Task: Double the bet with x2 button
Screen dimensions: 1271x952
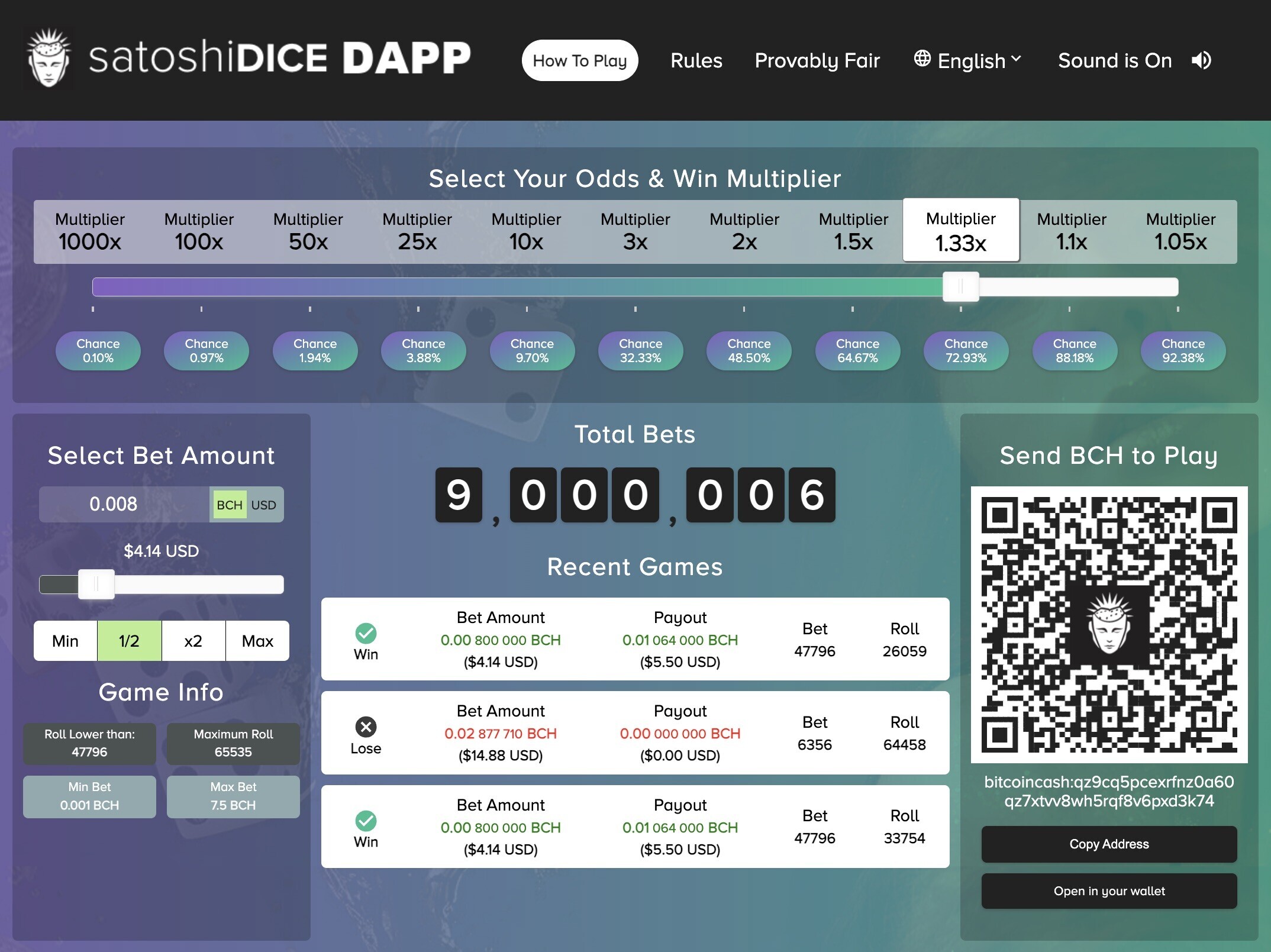Action: click(x=193, y=641)
